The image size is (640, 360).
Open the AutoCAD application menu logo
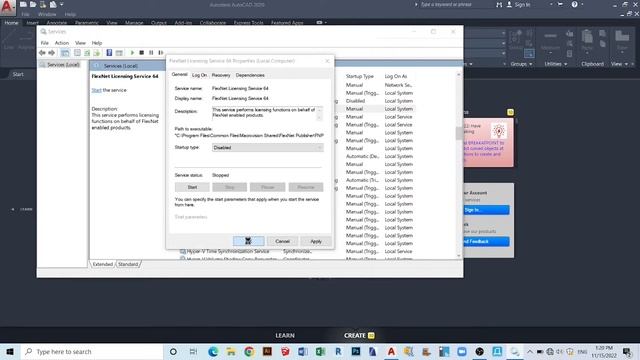pos(7,7)
